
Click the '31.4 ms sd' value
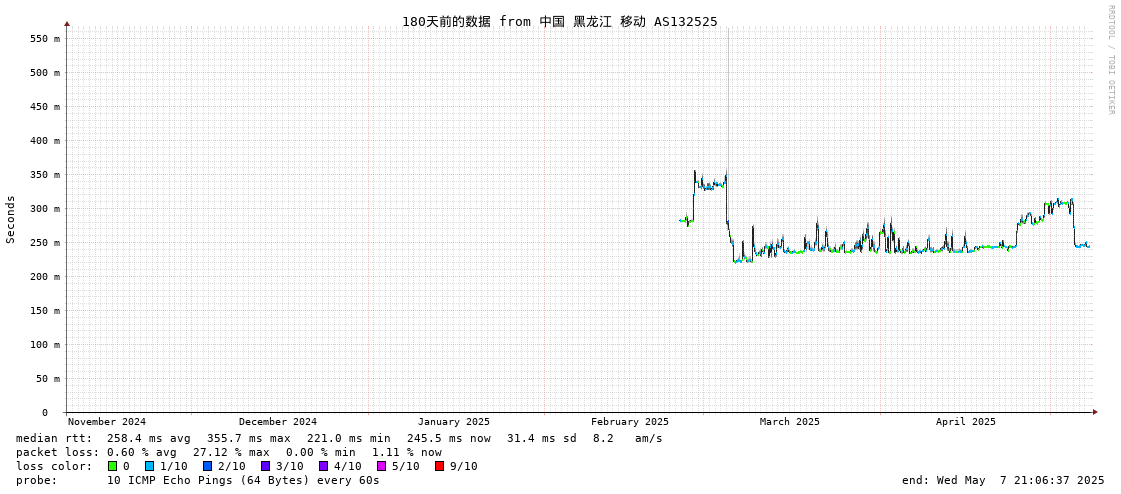[x=543, y=438]
